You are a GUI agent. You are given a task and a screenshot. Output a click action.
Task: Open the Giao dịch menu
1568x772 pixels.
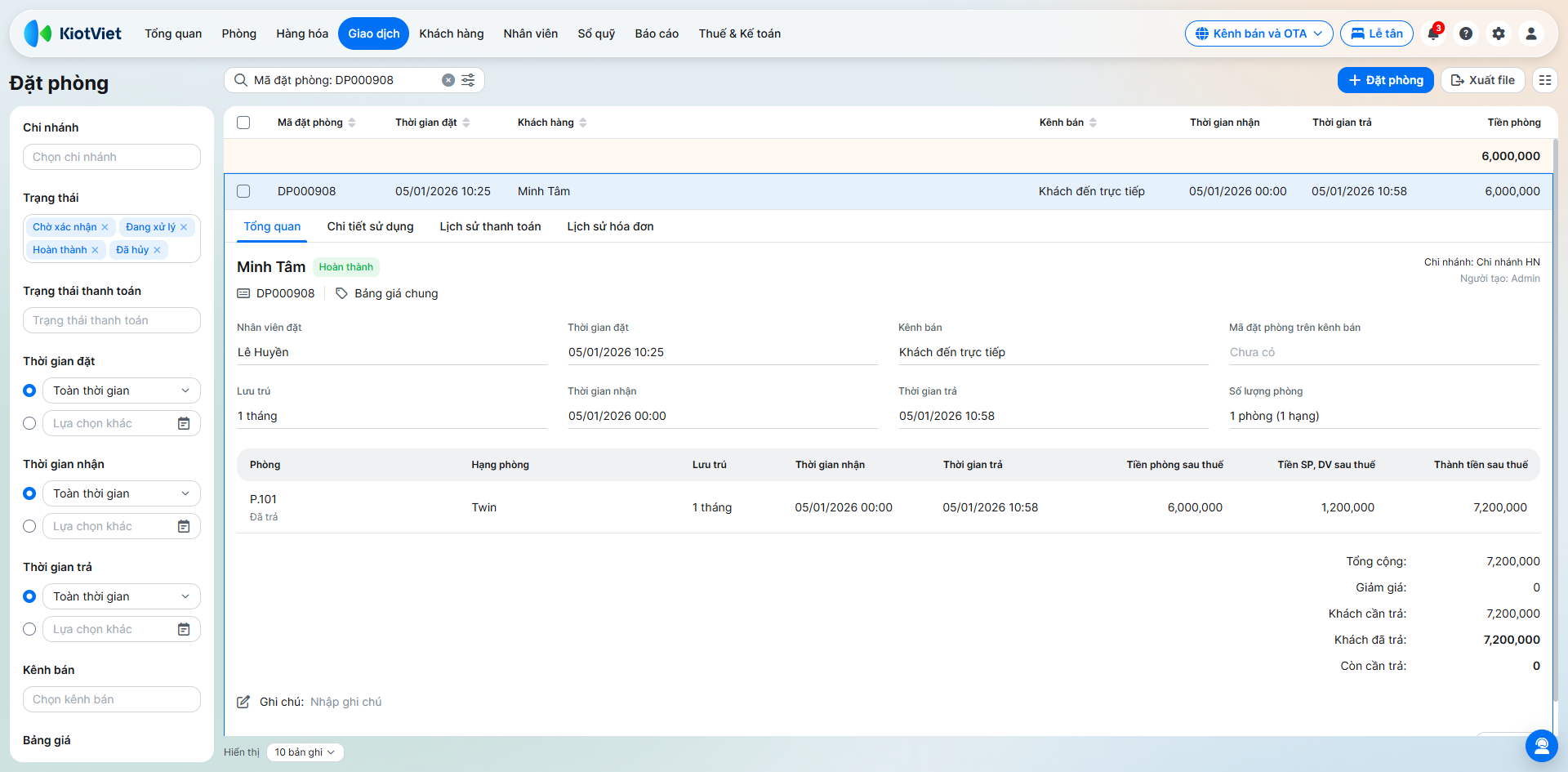coord(374,33)
